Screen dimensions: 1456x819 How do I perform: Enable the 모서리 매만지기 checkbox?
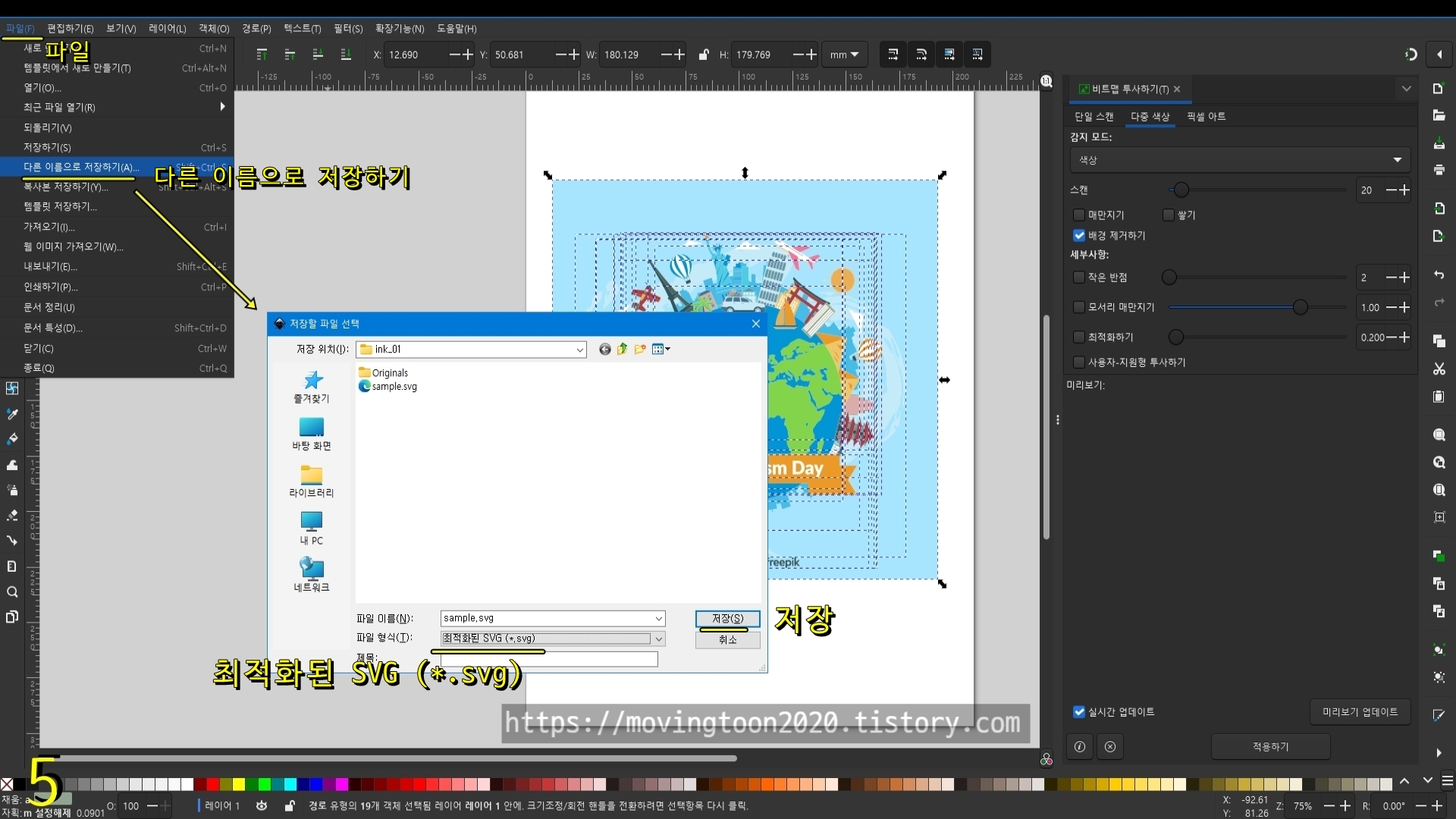pyautogui.click(x=1079, y=306)
